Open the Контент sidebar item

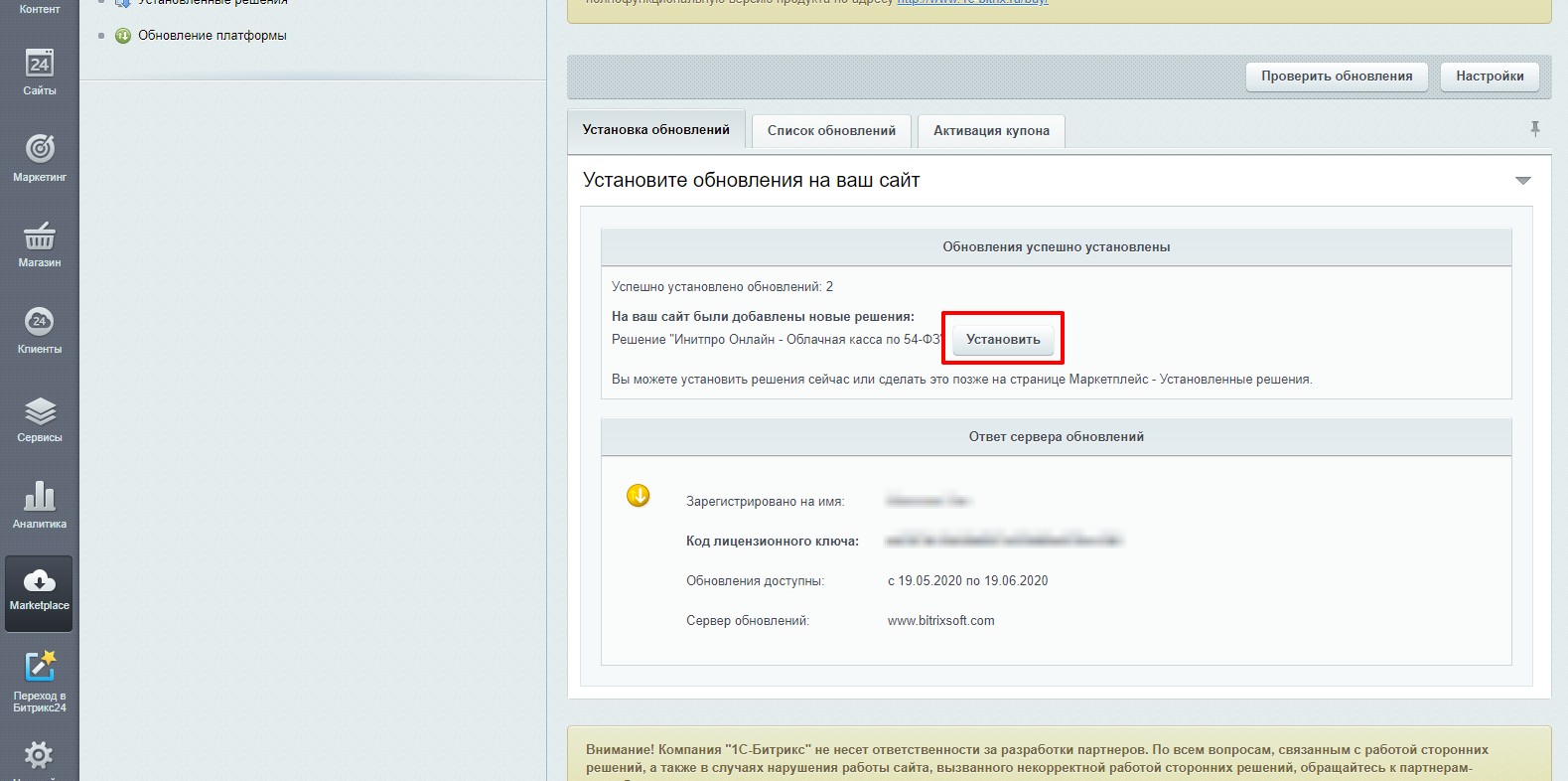click(x=40, y=9)
